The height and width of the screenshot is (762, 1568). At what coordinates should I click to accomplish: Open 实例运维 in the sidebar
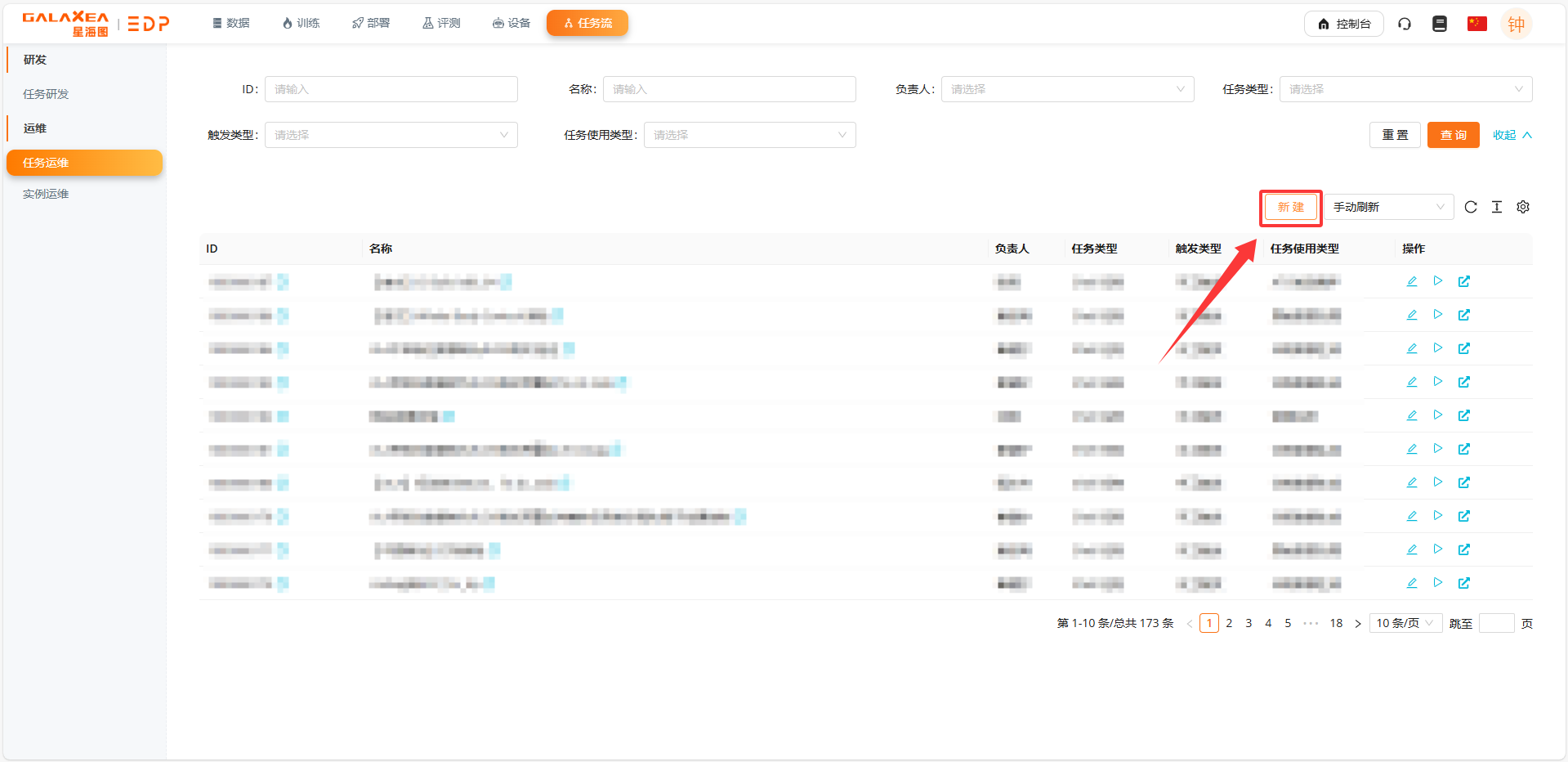[x=46, y=194]
